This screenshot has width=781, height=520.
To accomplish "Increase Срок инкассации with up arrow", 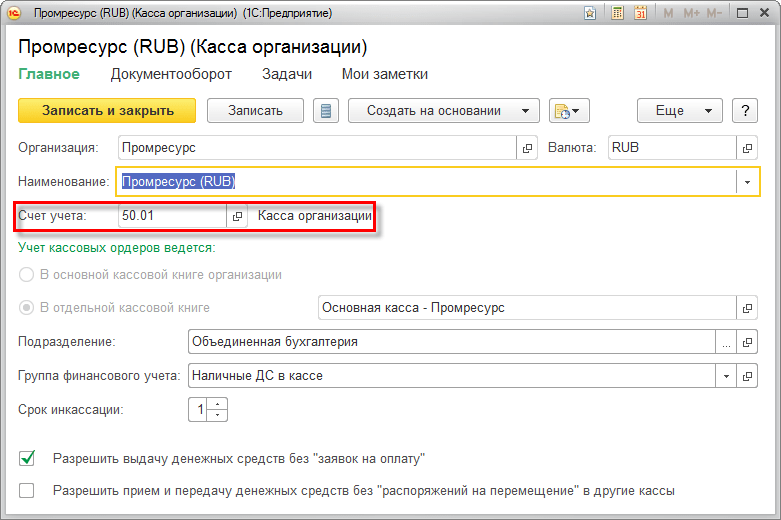I will pos(217,404).
